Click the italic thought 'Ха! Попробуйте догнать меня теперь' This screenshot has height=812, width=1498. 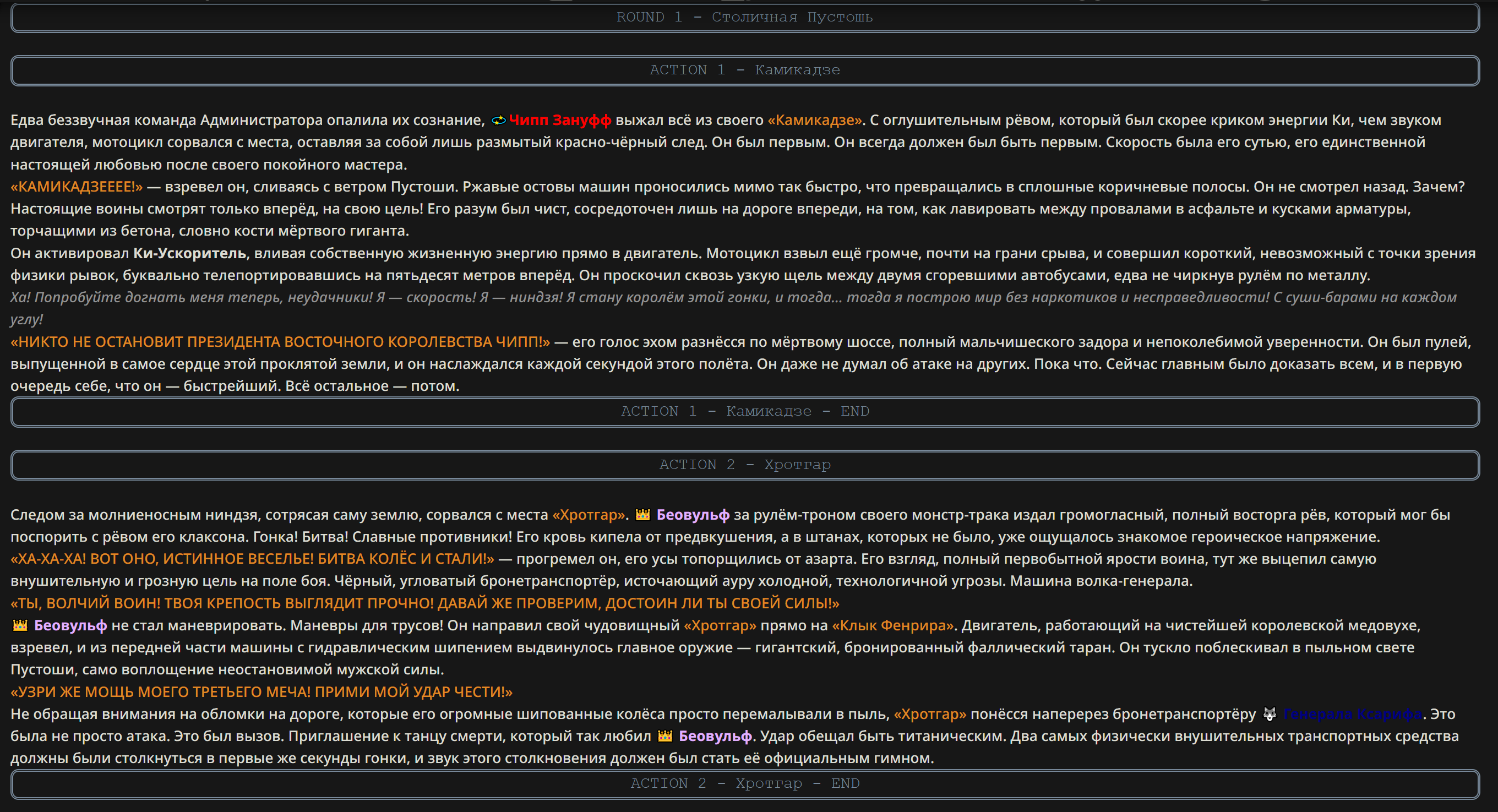[x=733, y=308]
